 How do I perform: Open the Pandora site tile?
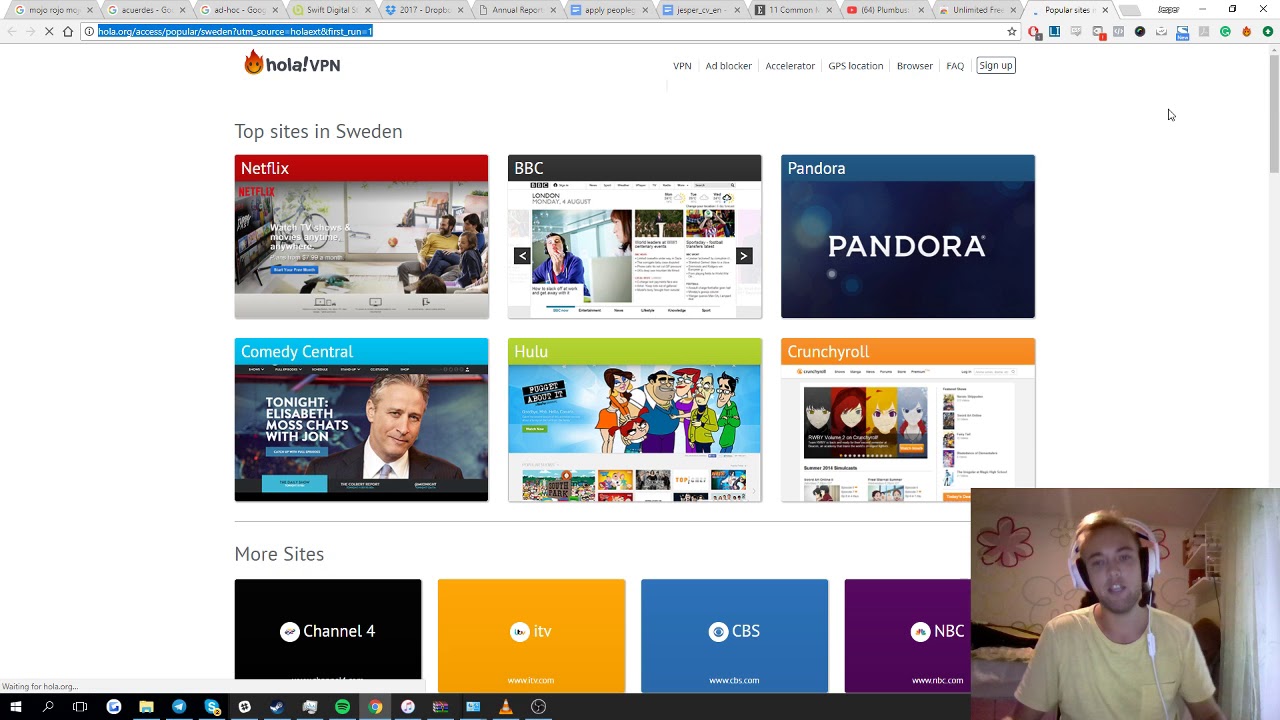click(x=908, y=236)
